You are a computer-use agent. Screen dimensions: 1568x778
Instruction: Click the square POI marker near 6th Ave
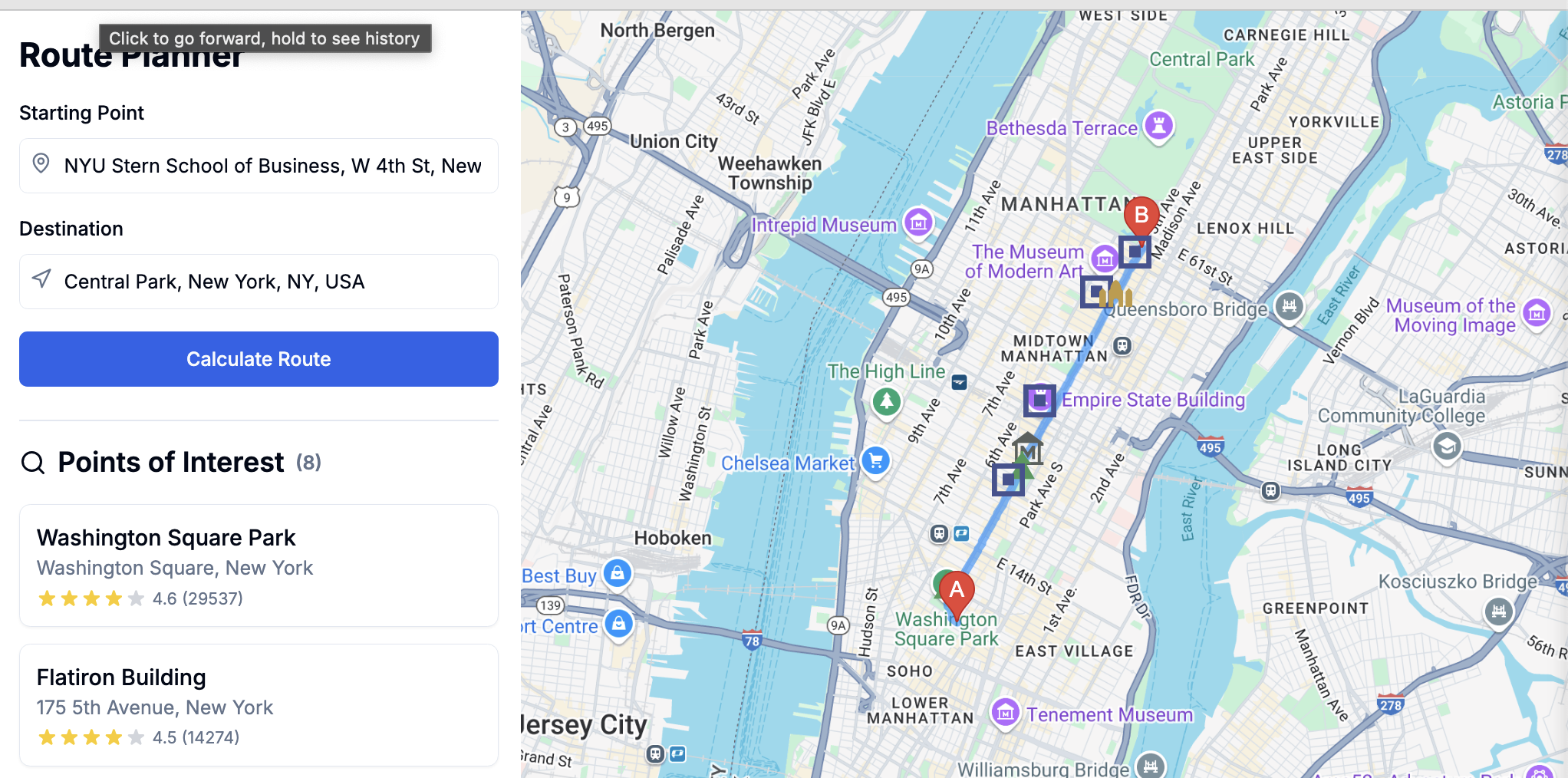[1008, 480]
